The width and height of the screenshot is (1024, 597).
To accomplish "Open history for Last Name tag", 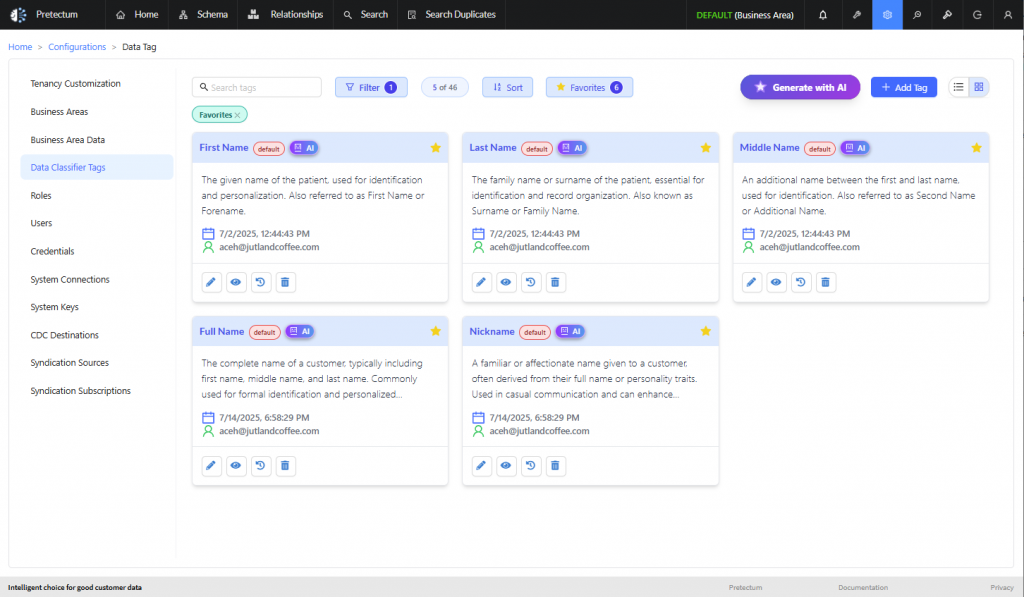I will [x=531, y=282].
